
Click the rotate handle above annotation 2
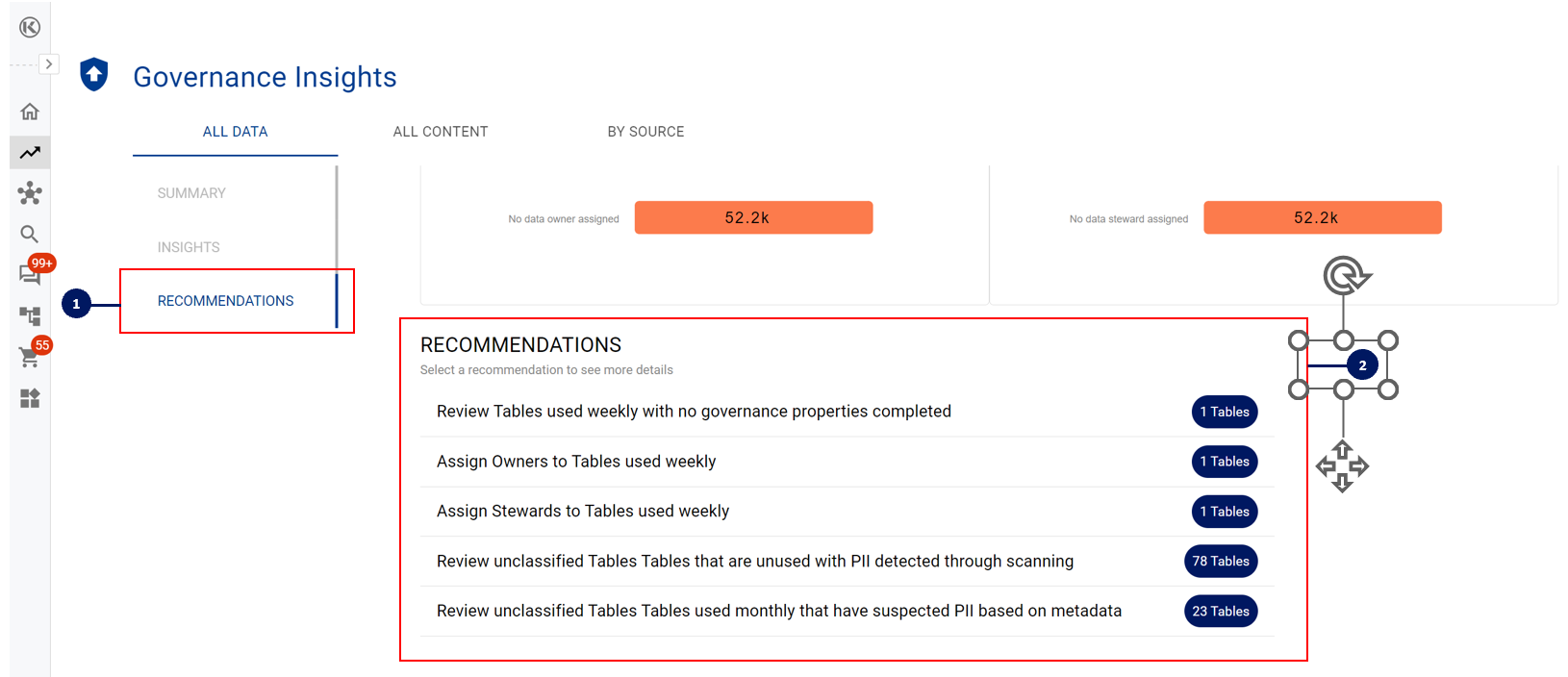[x=1346, y=276]
